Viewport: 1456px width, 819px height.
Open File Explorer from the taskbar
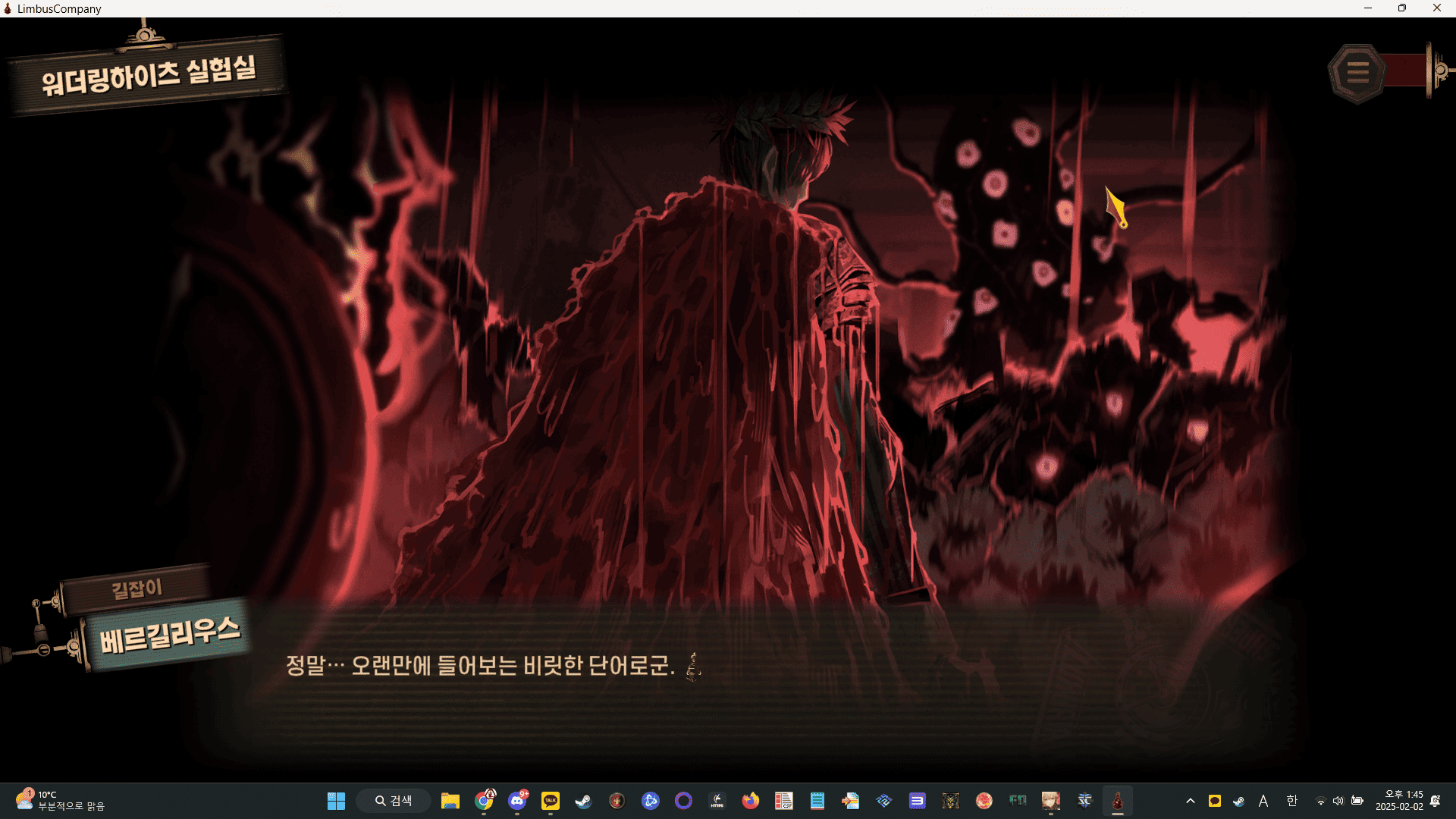pos(450,801)
